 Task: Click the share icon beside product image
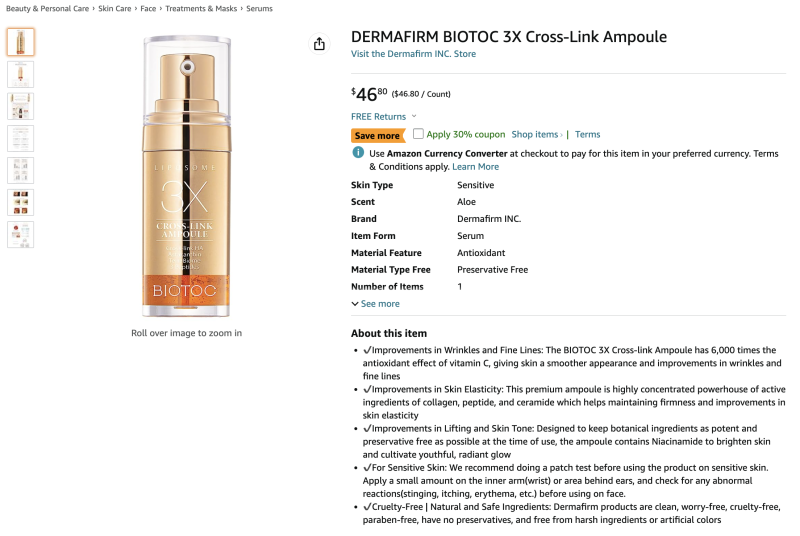click(x=319, y=44)
